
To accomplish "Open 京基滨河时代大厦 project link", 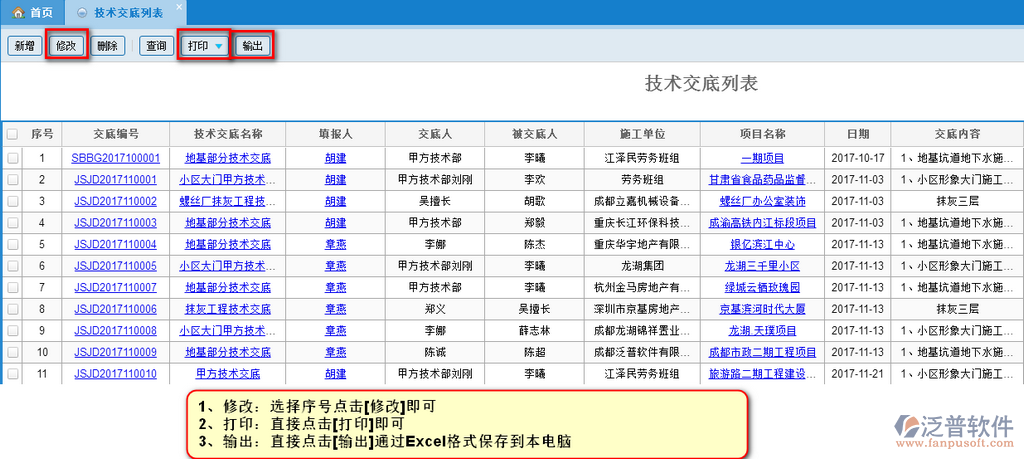I will click(762, 309).
